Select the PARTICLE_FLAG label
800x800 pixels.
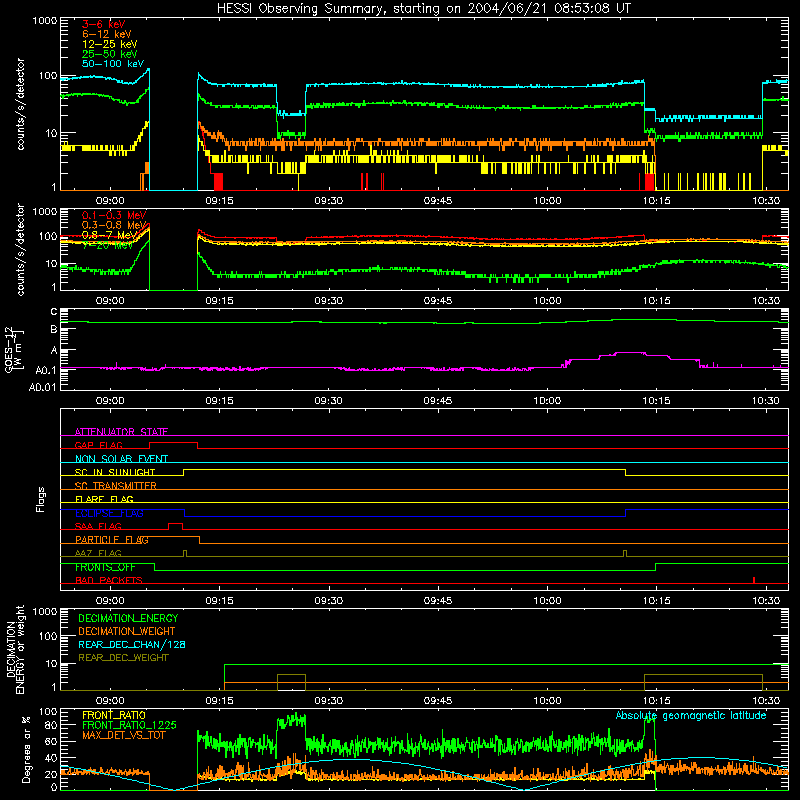[112, 539]
